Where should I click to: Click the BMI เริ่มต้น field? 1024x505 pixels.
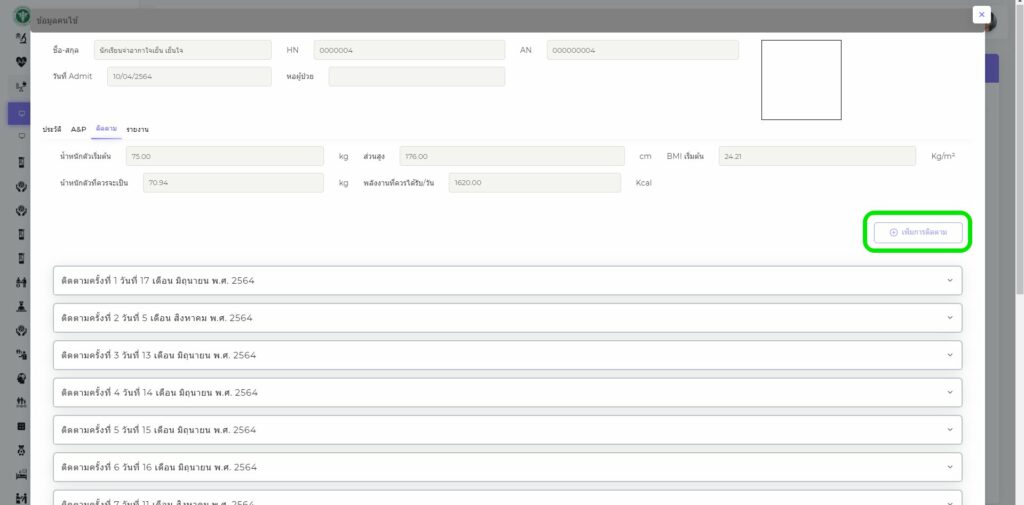[816, 156]
